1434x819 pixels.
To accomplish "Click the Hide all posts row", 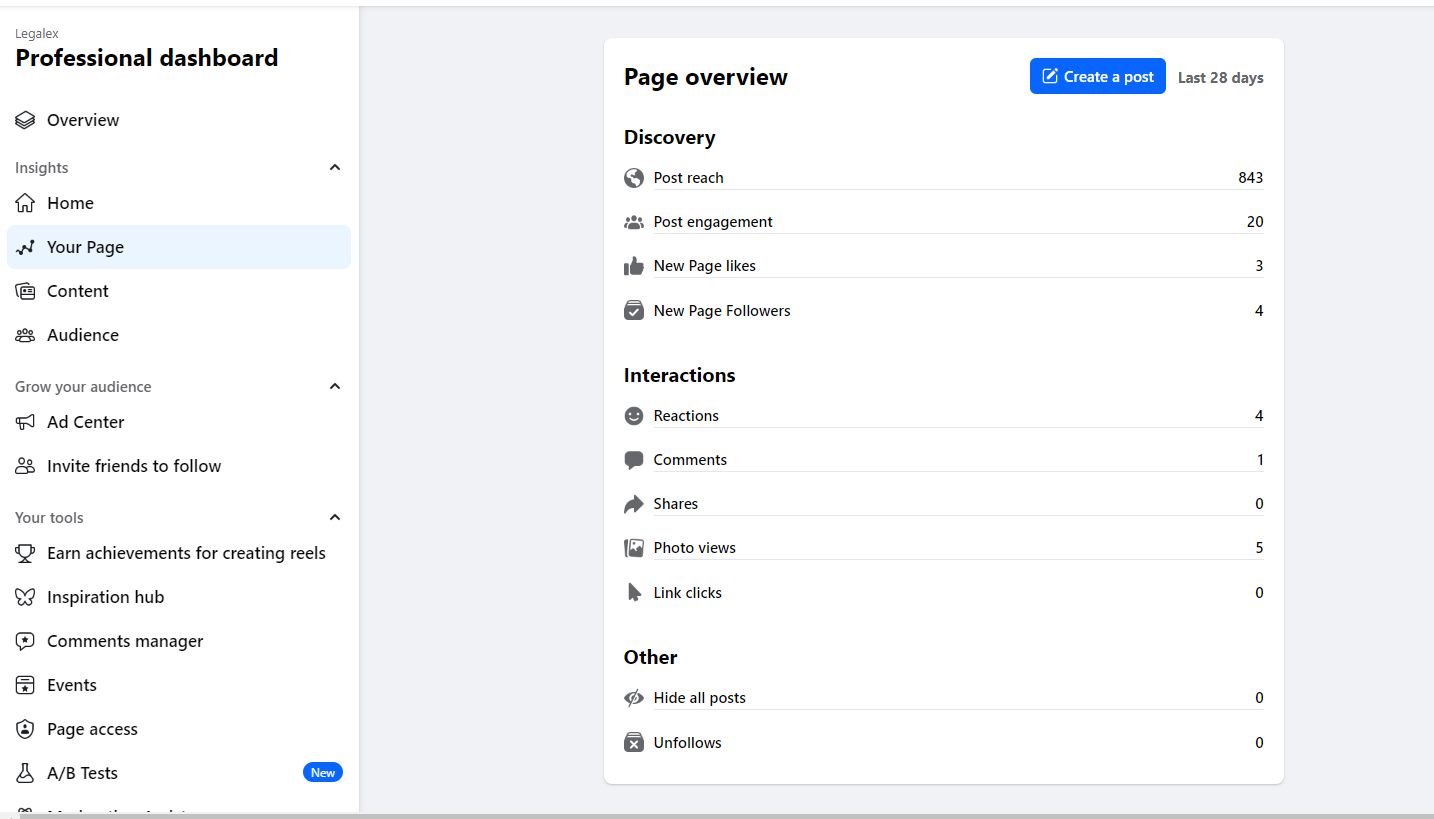I will [942, 698].
